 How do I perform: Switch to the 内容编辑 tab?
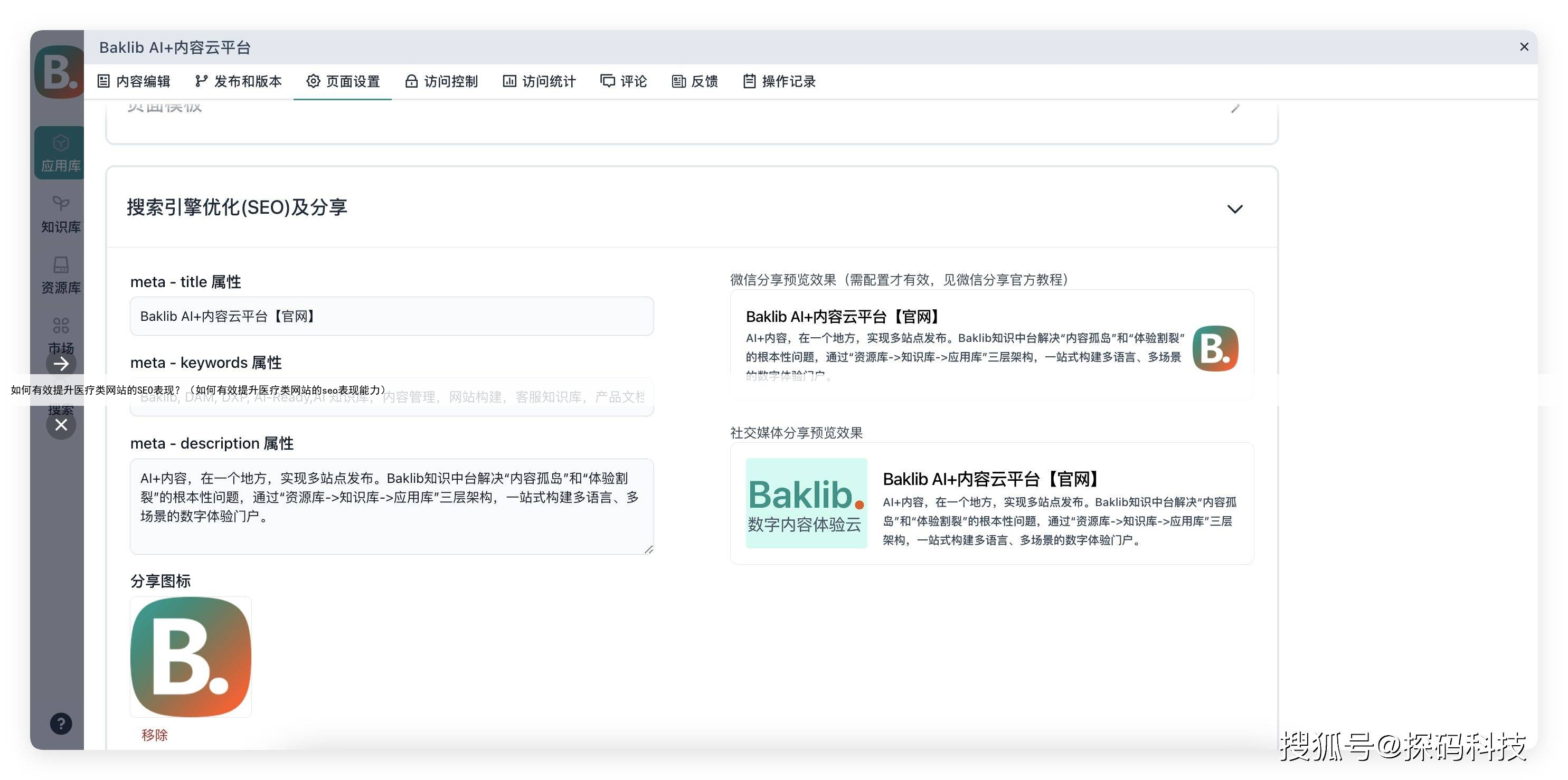click(x=134, y=81)
